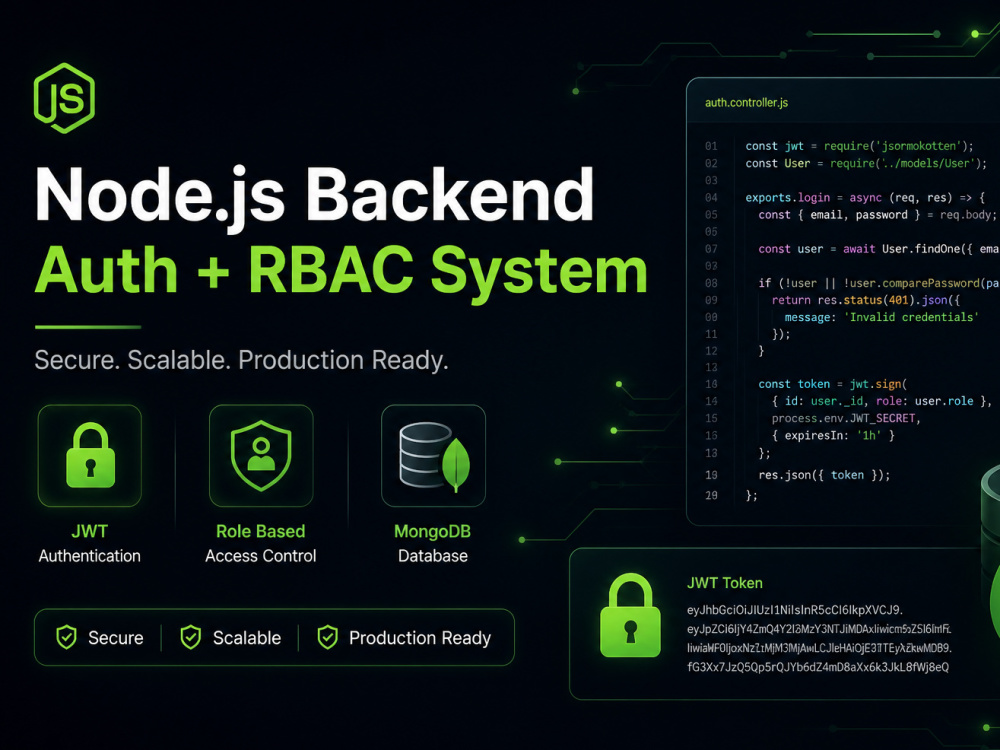This screenshot has height=750, width=1000.
Task: Click the 'Invalid credentials' message string
Action: (911, 317)
